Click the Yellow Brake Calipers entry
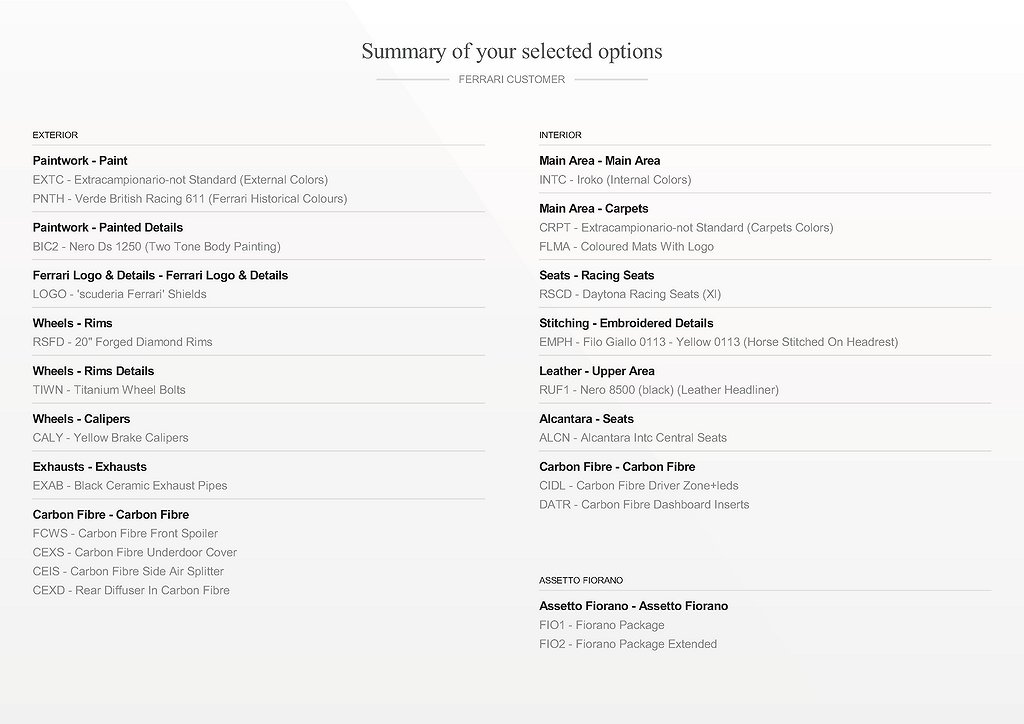The height and width of the screenshot is (724, 1024). coord(110,438)
